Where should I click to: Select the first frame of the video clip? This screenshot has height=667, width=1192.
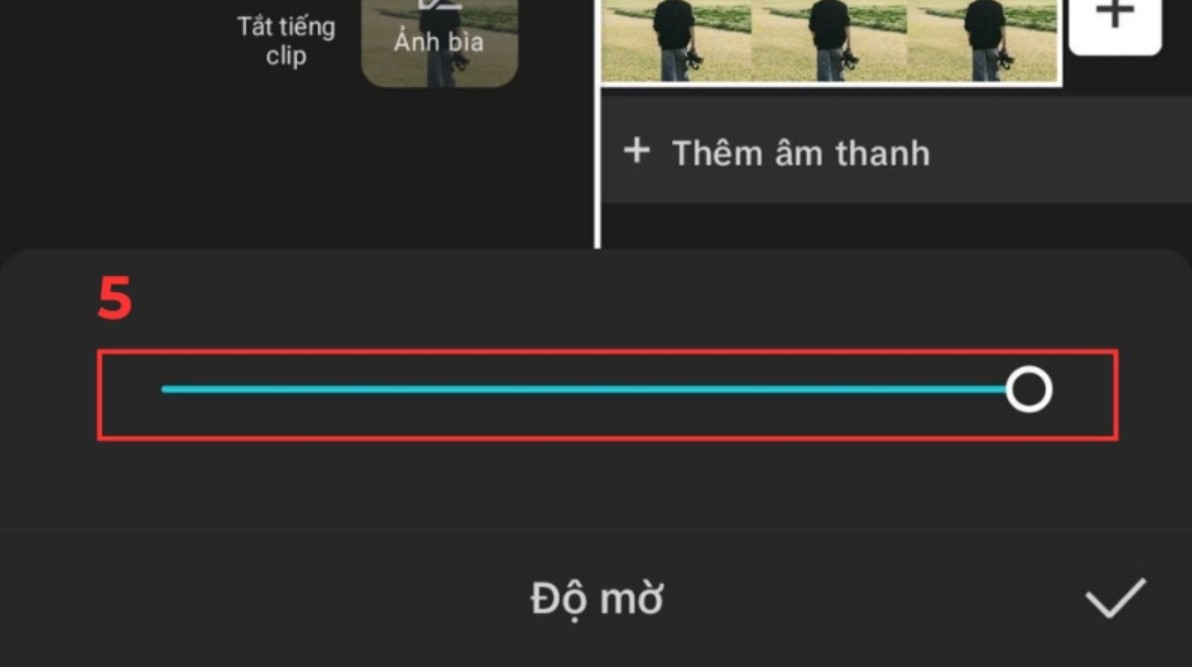tap(677, 40)
